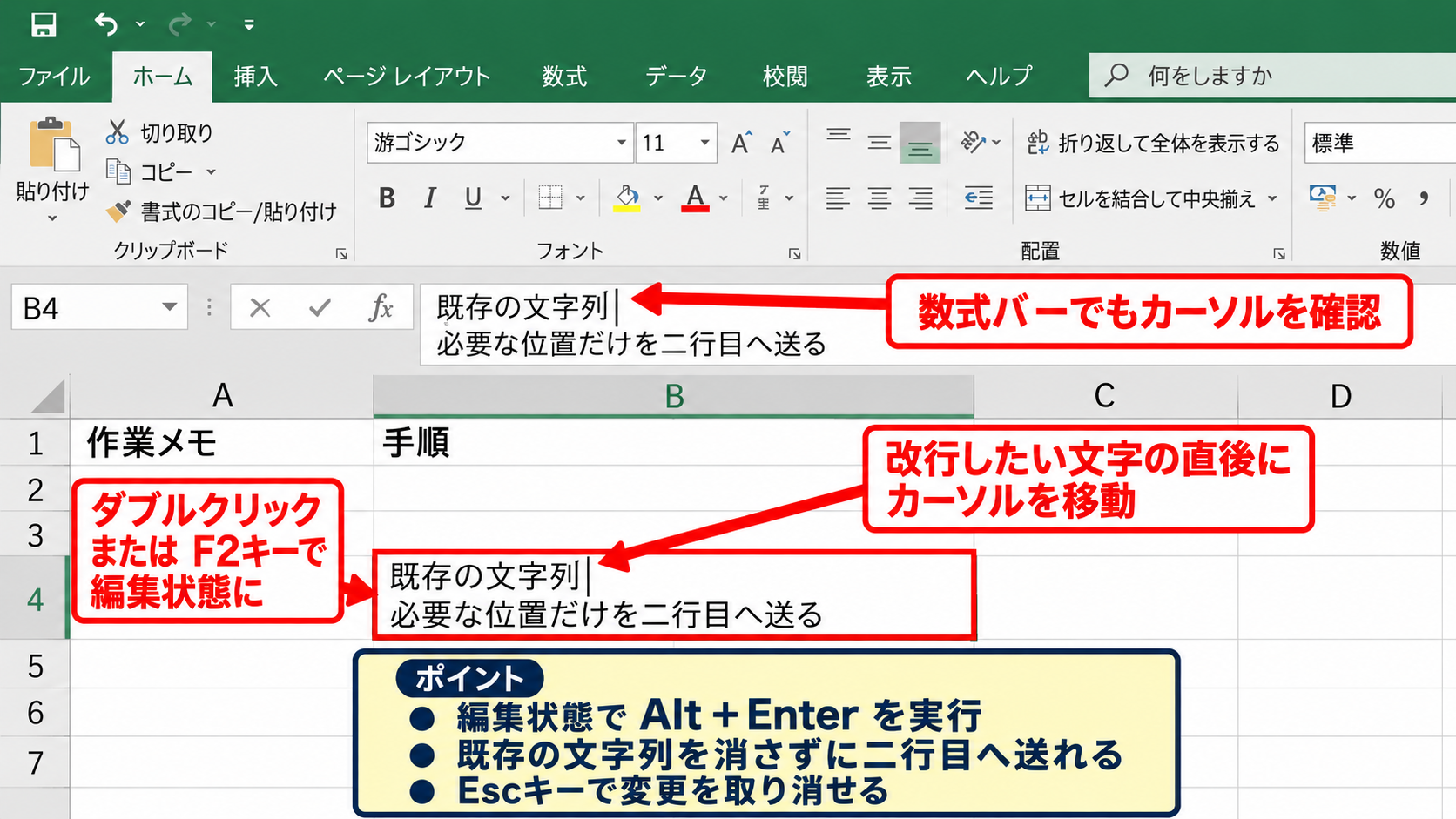Screen dimensions: 1456x819
Task: Click the Paste (貼り付け) clipboard icon
Action: click(x=53, y=144)
